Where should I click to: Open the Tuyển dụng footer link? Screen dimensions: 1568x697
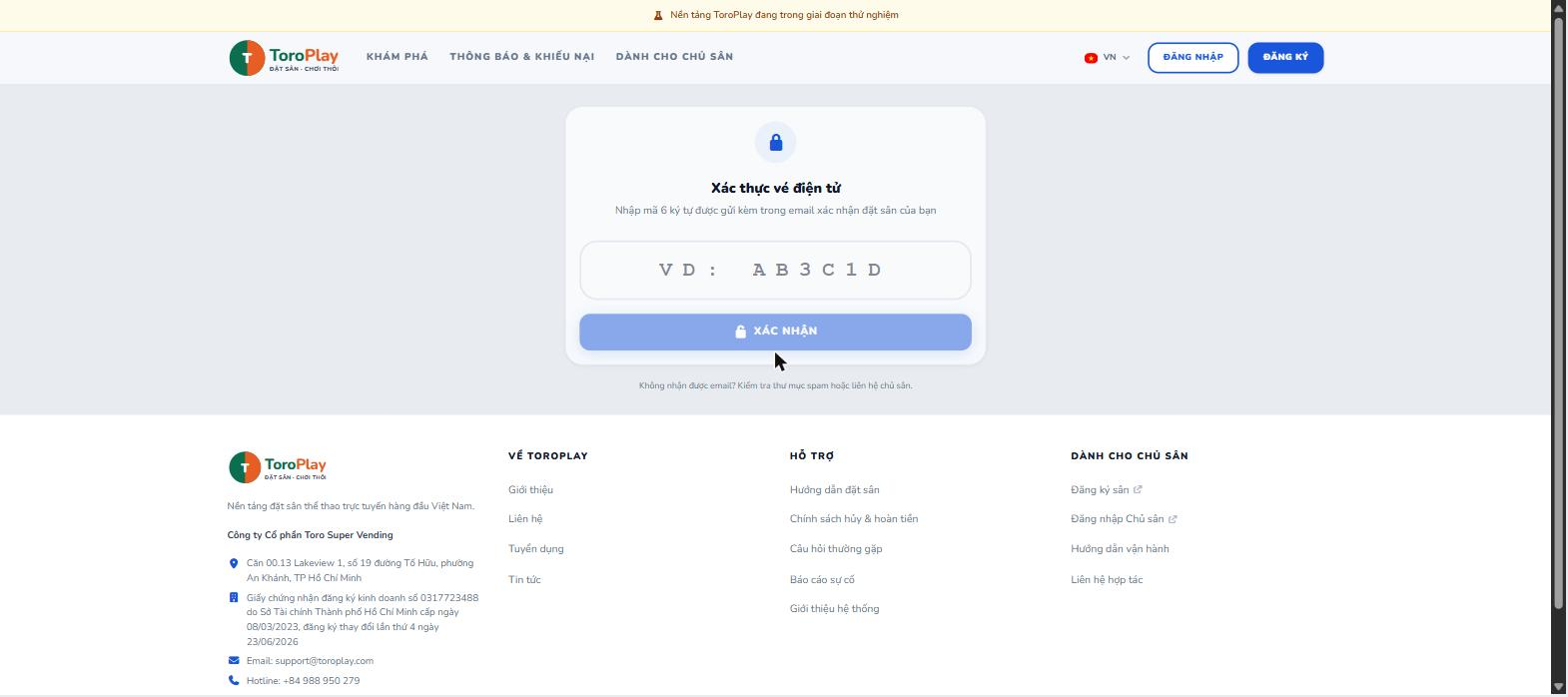536,549
